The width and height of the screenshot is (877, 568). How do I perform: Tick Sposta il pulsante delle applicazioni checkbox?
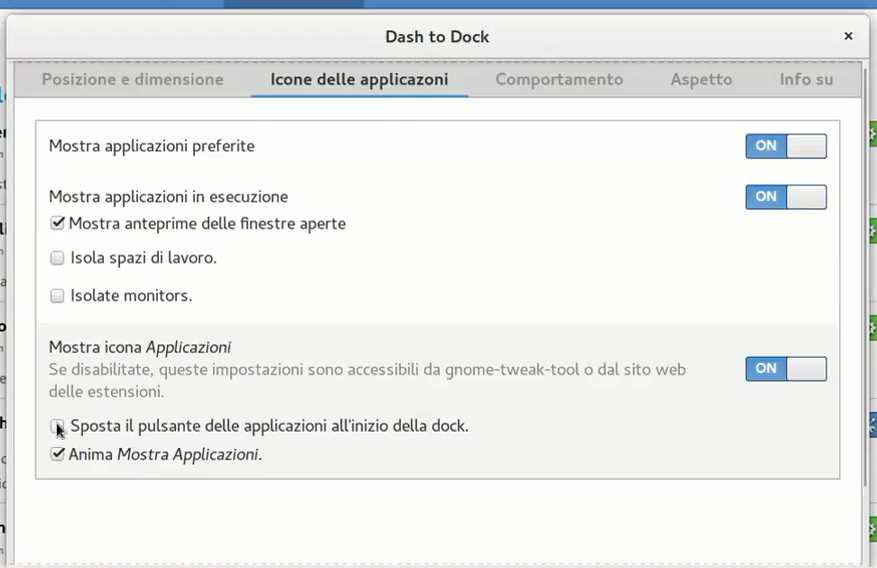point(58,426)
